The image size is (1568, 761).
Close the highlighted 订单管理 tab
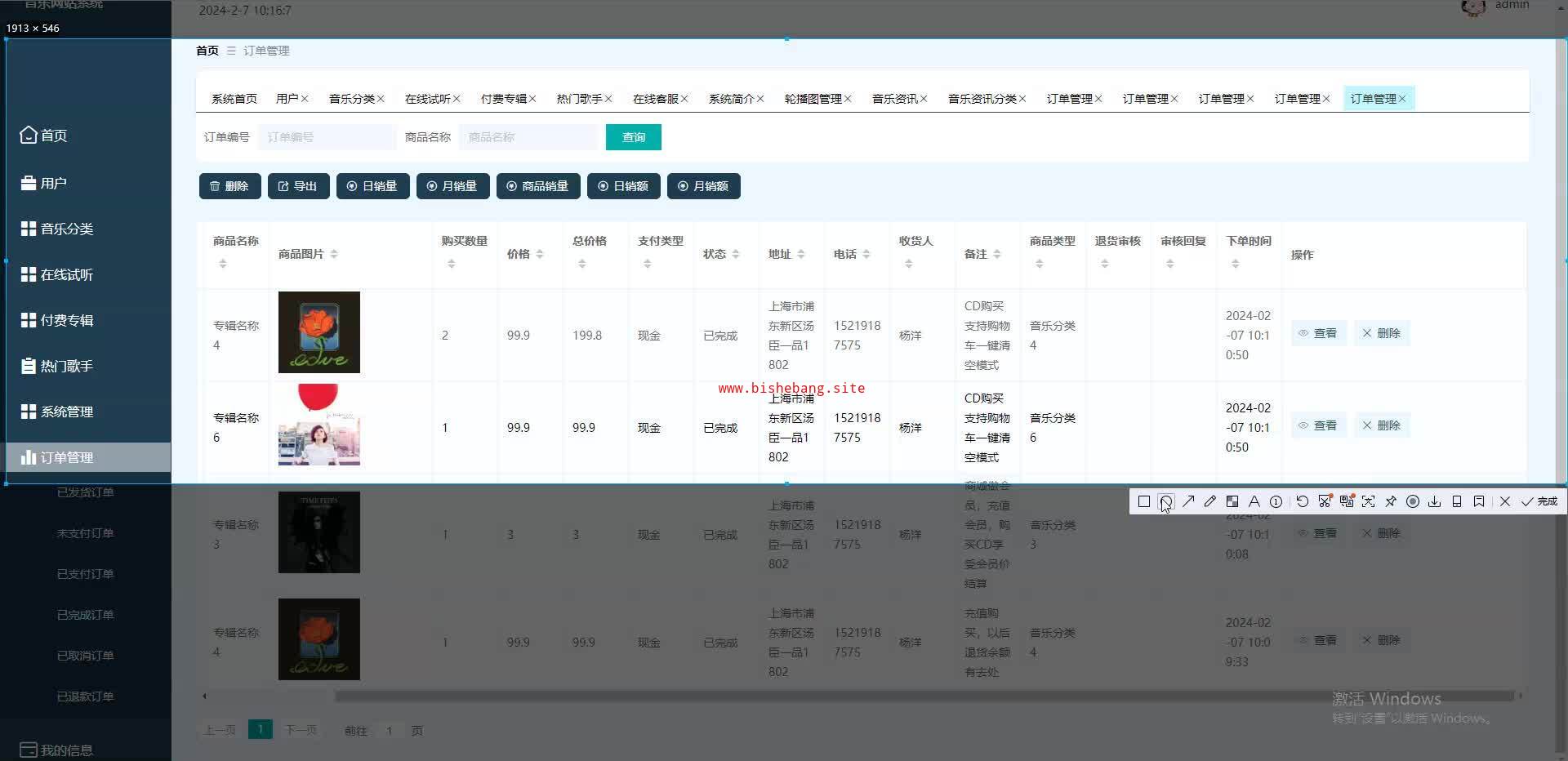[1402, 99]
